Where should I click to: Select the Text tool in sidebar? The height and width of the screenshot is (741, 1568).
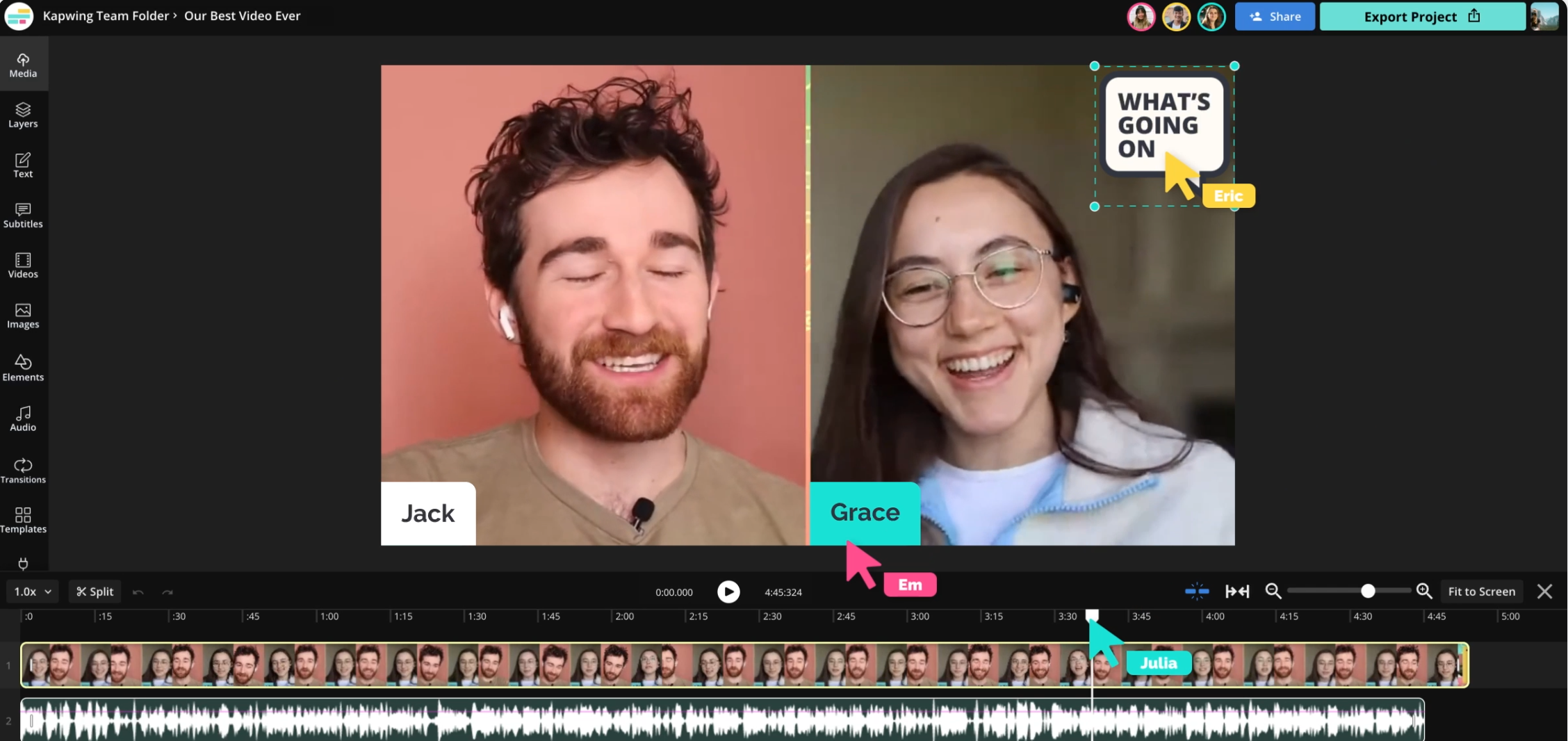pyautogui.click(x=23, y=165)
